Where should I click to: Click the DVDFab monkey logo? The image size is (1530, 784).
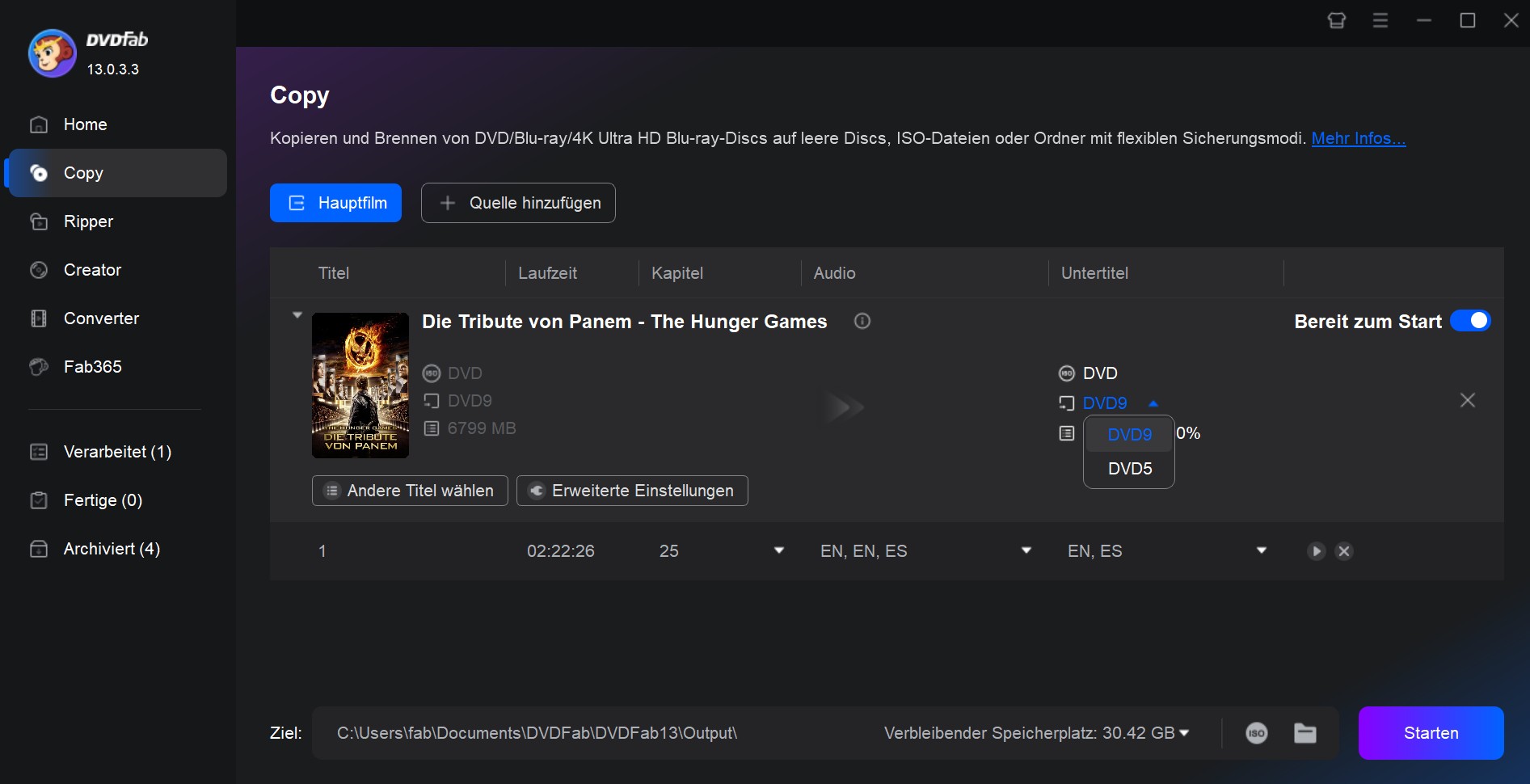point(53,53)
